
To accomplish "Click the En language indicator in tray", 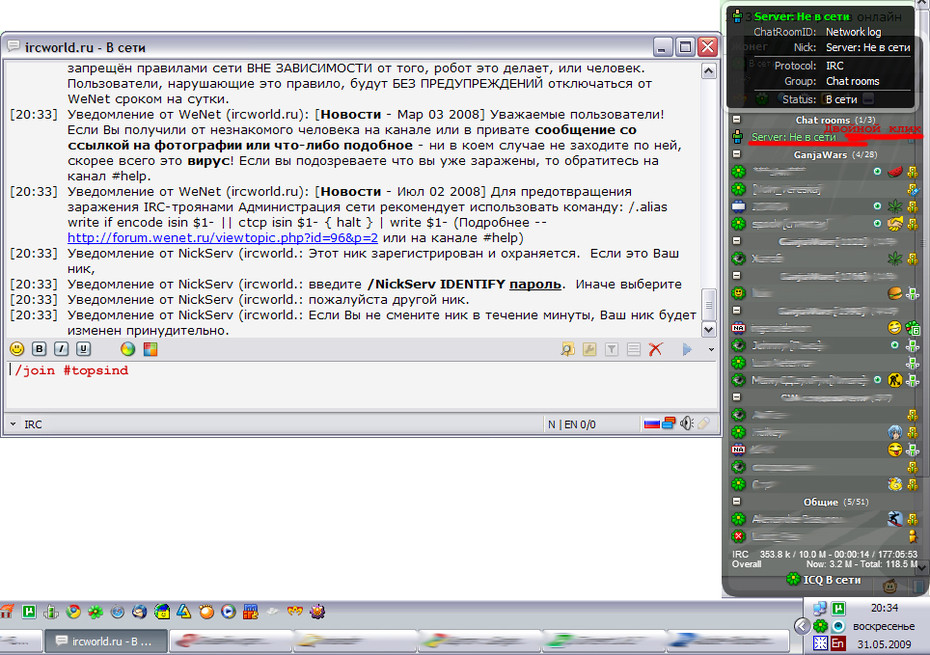I will coord(838,643).
